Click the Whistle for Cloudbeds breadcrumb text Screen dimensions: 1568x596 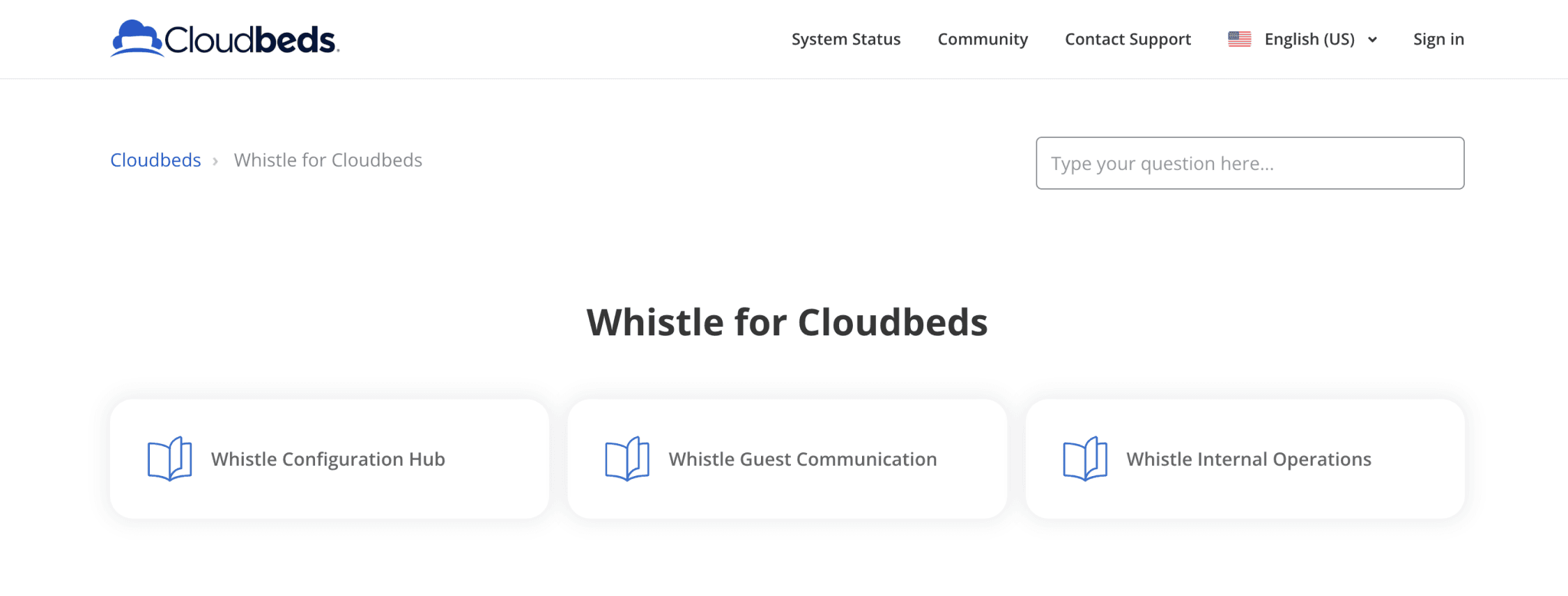[328, 160]
